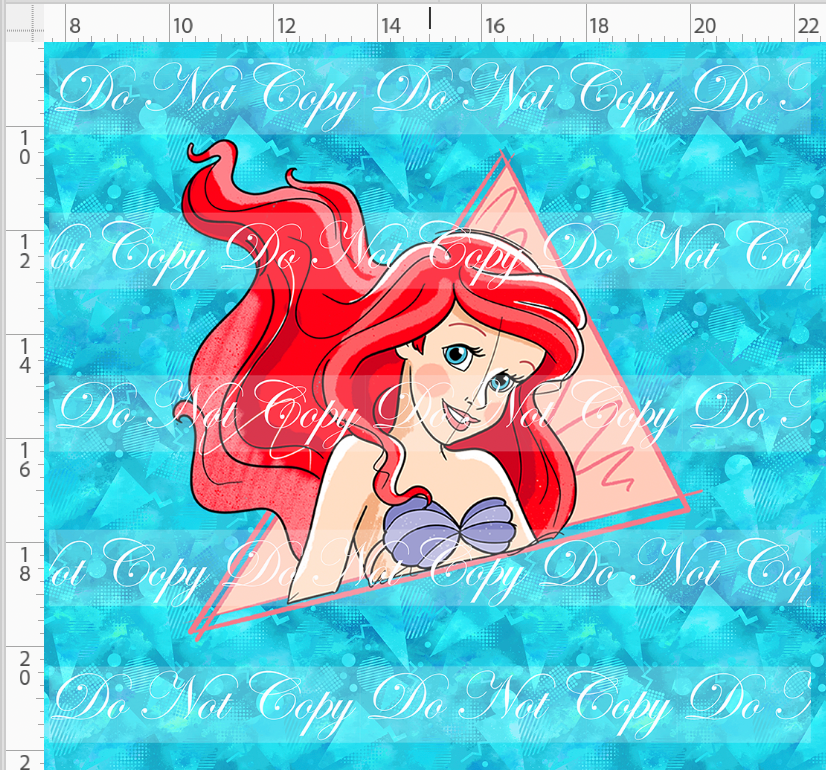Click the 18 mark on vertical ruler

pos(24,564)
